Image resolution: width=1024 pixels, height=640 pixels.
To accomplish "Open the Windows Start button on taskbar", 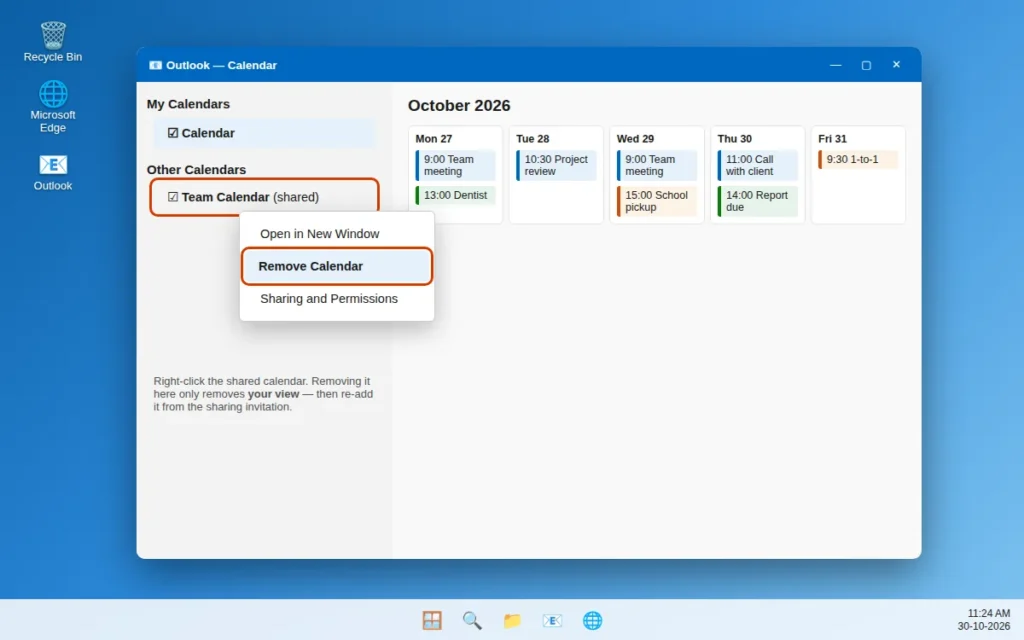I will coord(432,620).
